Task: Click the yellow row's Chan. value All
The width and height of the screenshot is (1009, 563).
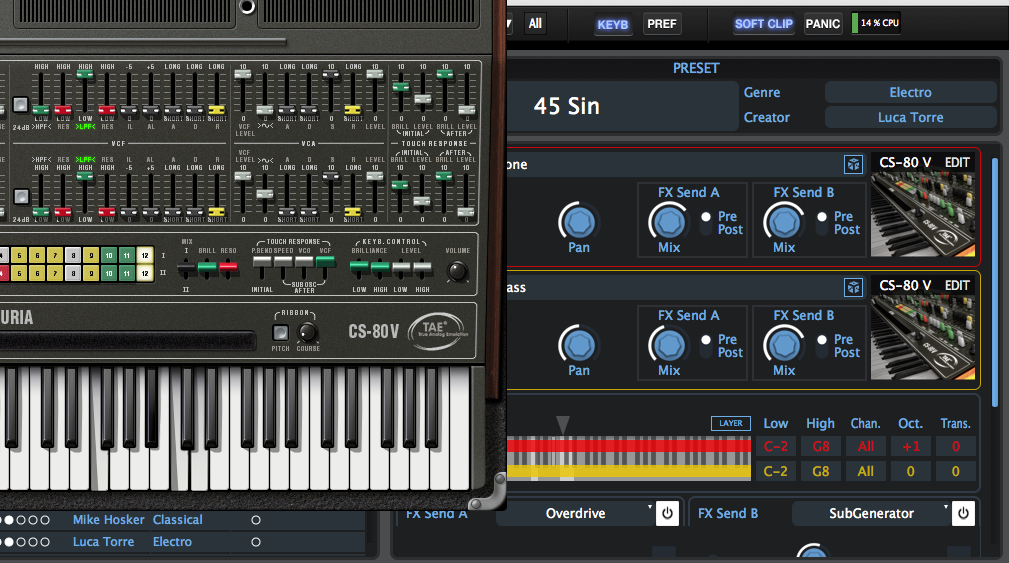Action: click(866, 472)
